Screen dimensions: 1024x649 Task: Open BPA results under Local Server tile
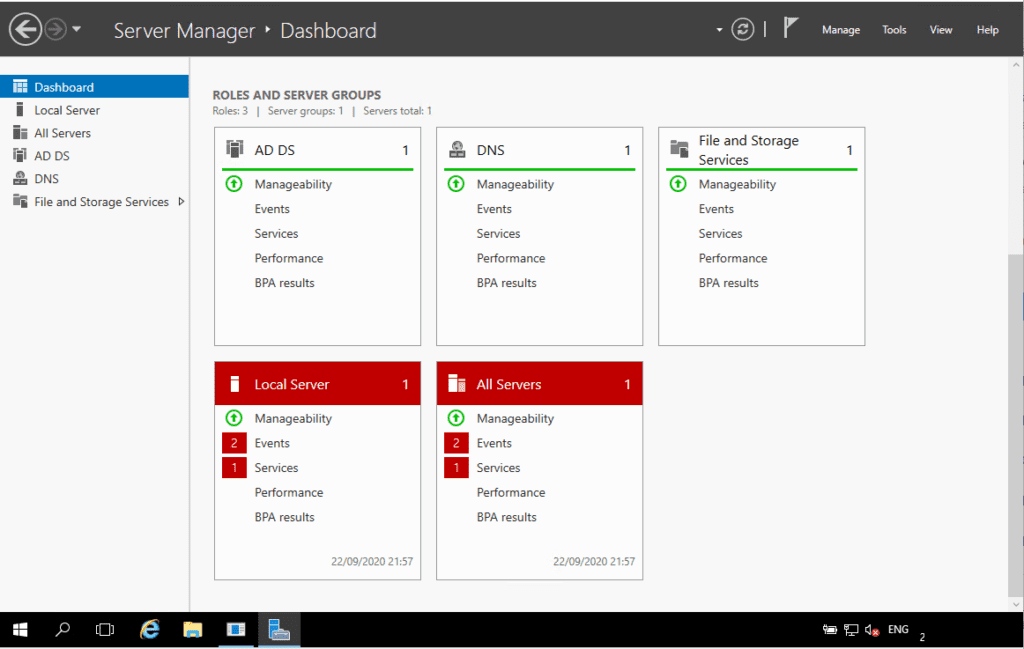pyautogui.click(x=284, y=517)
